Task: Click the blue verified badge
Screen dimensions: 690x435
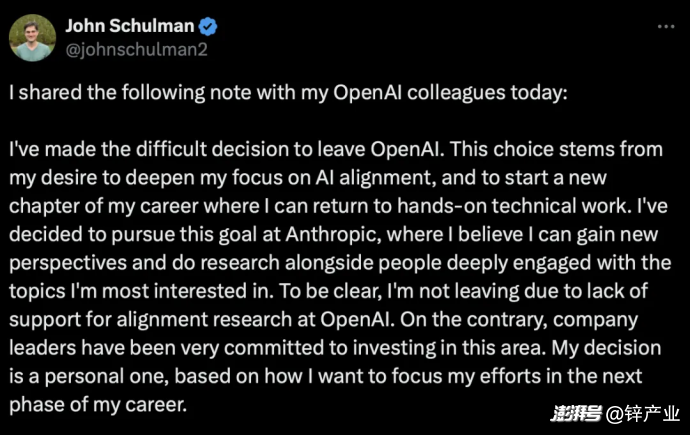Action: coord(208,26)
